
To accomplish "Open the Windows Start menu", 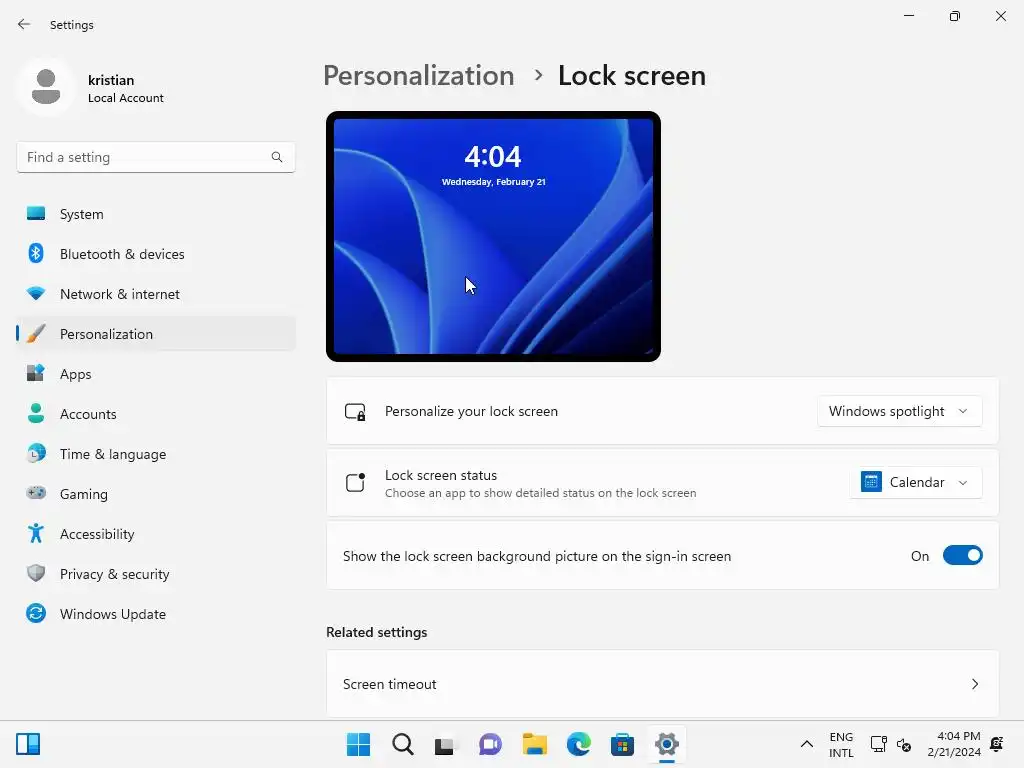I will tap(358, 744).
